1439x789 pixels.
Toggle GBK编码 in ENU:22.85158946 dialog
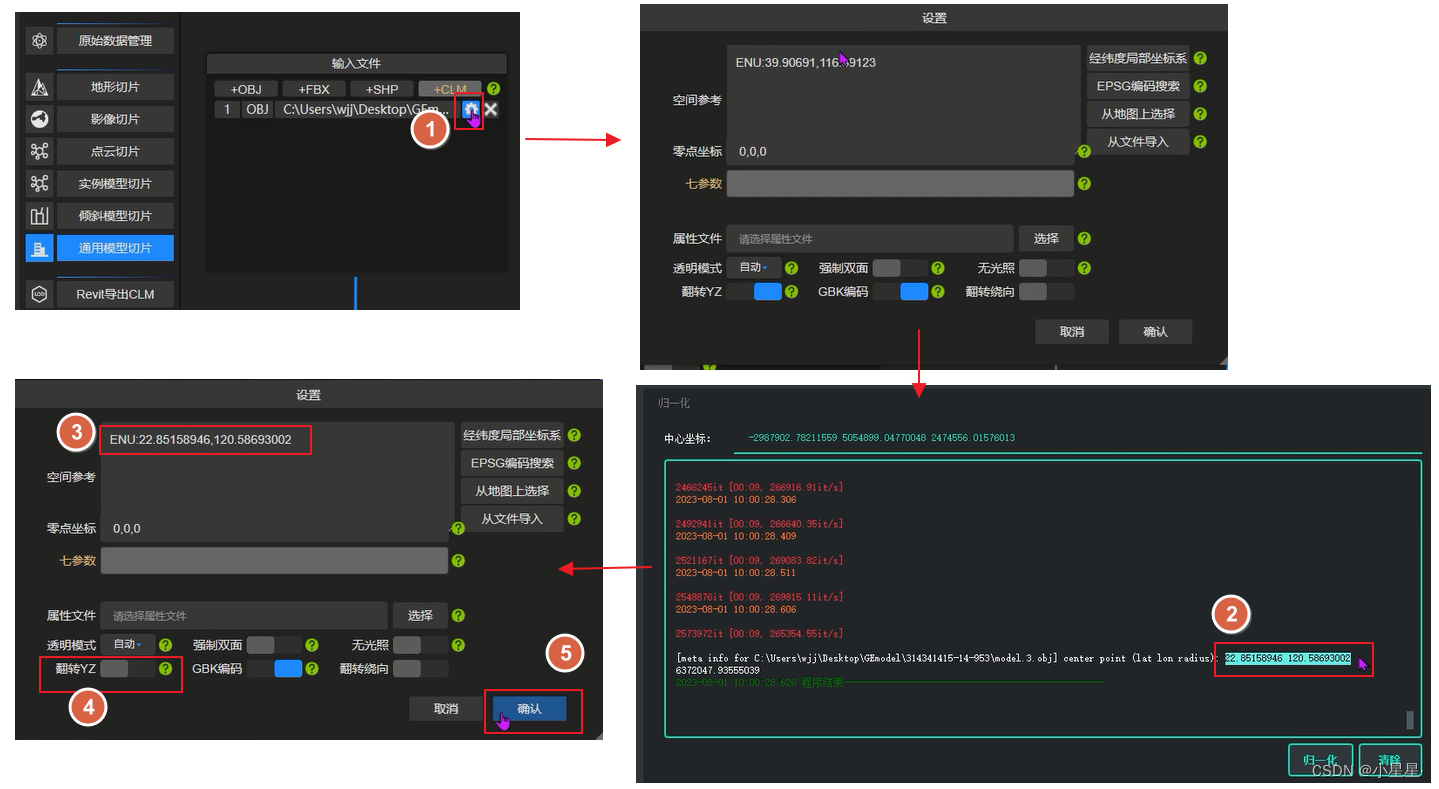tap(274, 669)
